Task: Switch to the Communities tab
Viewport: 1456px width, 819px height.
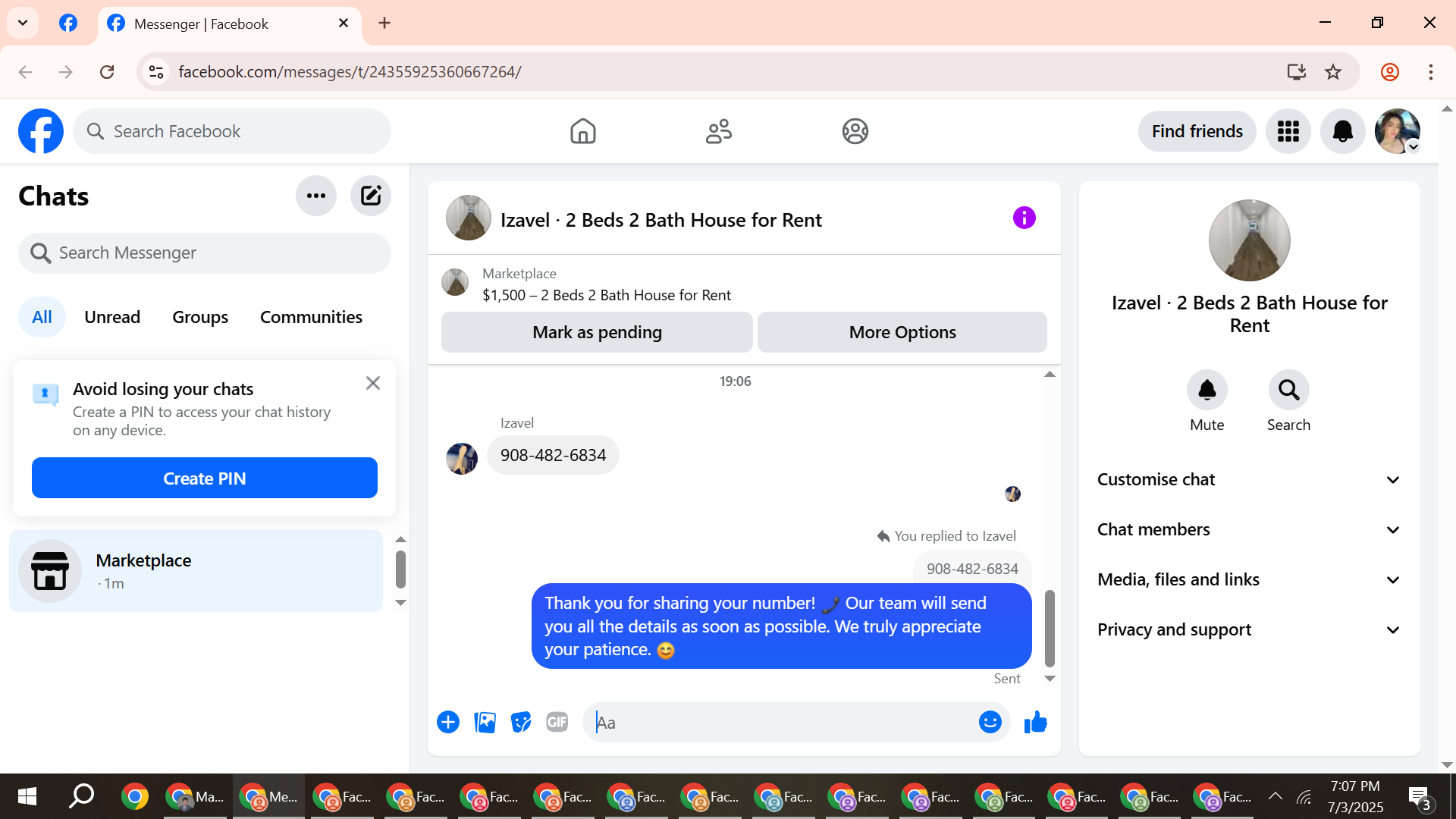Action: coord(311,317)
